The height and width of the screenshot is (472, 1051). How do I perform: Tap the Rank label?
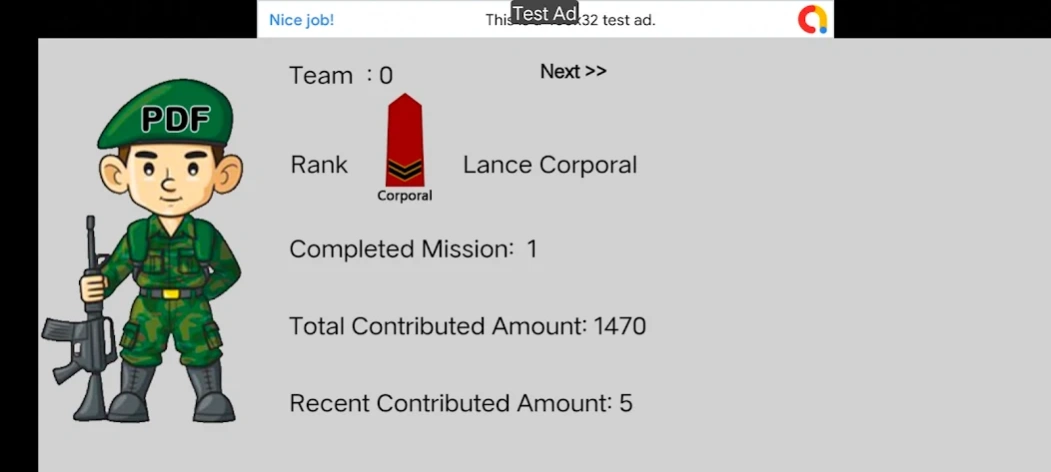(319, 165)
